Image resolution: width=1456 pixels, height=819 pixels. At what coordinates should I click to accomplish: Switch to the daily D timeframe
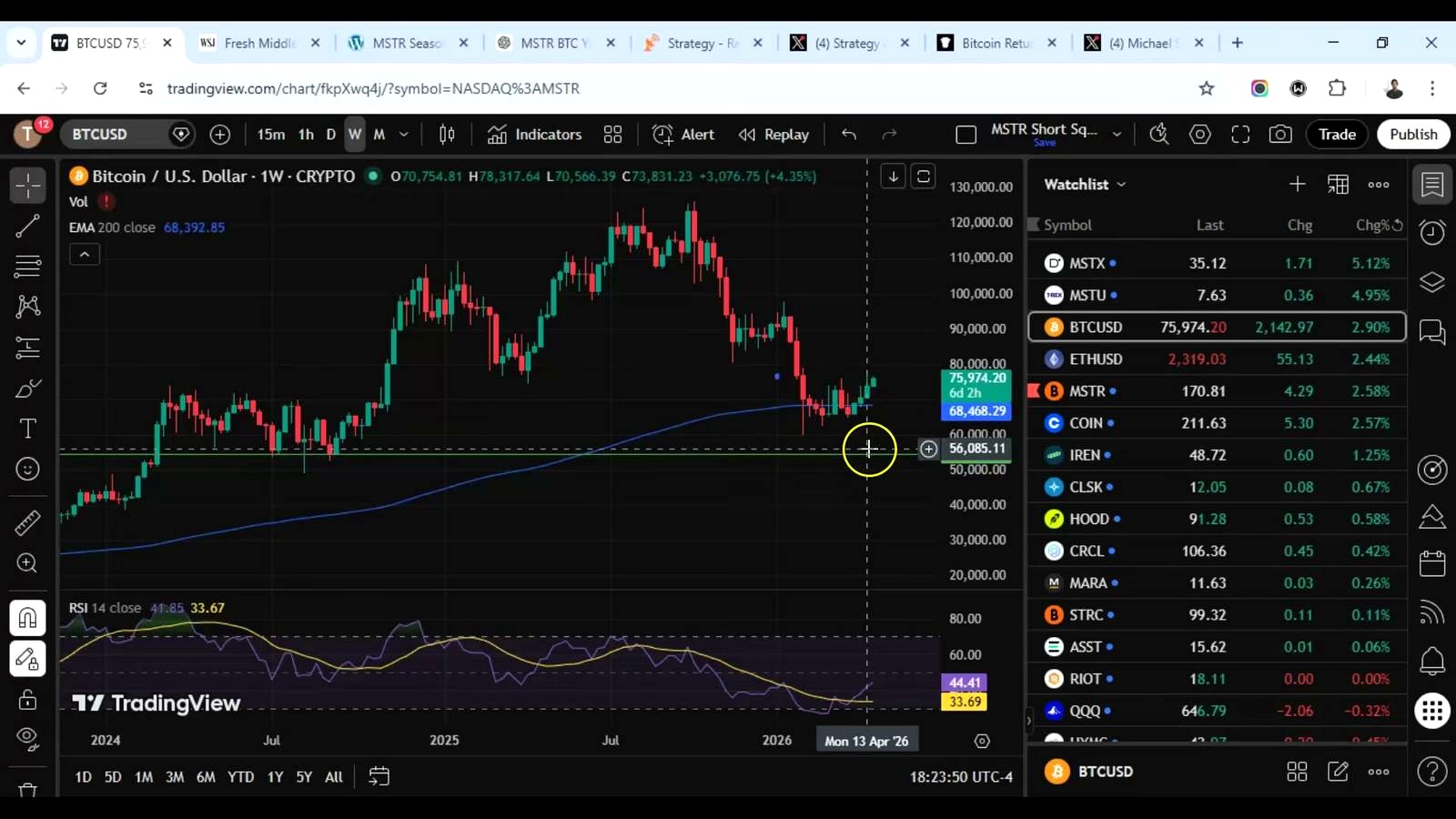click(330, 135)
